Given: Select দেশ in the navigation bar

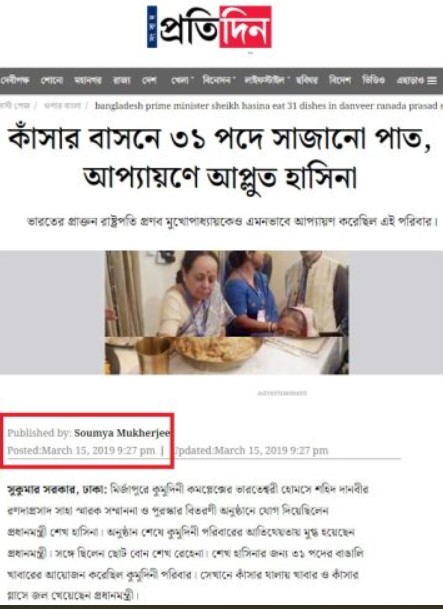Looking at the screenshot, I should 149,80.
